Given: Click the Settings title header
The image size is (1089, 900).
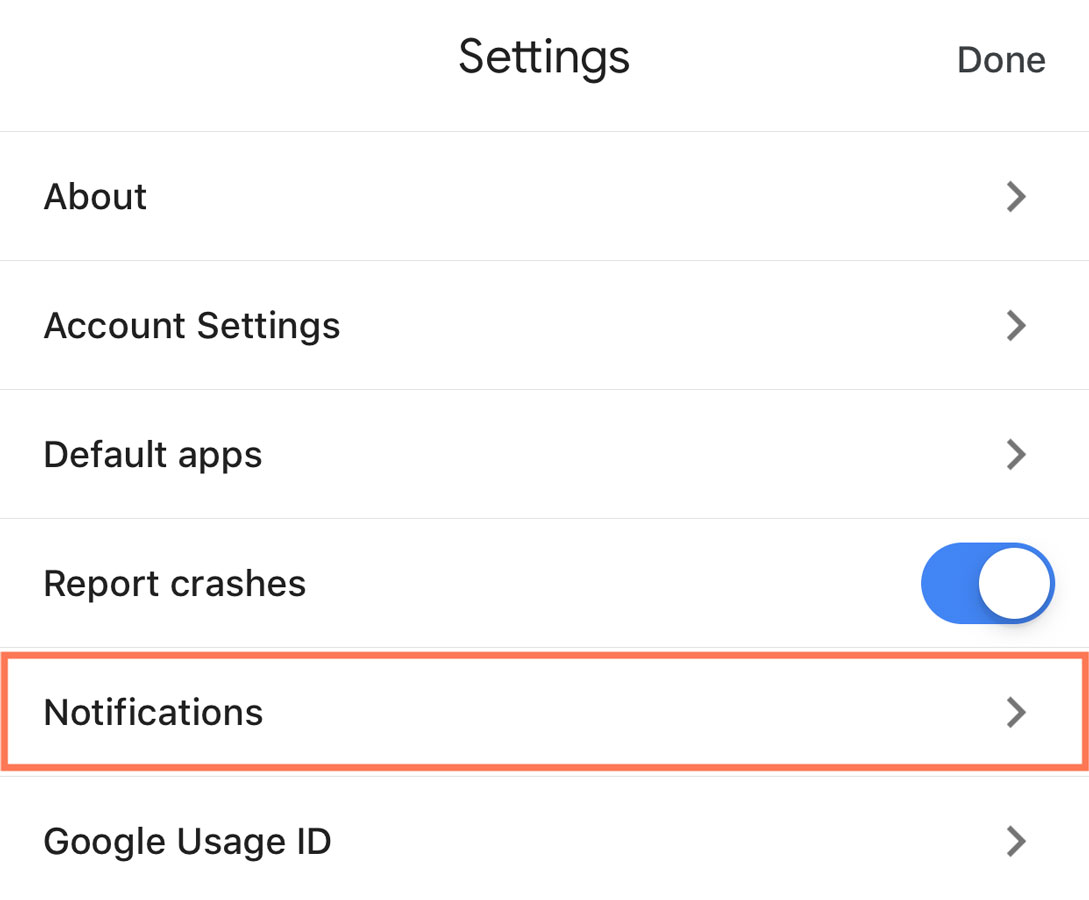Looking at the screenshot, I should 544,57.
